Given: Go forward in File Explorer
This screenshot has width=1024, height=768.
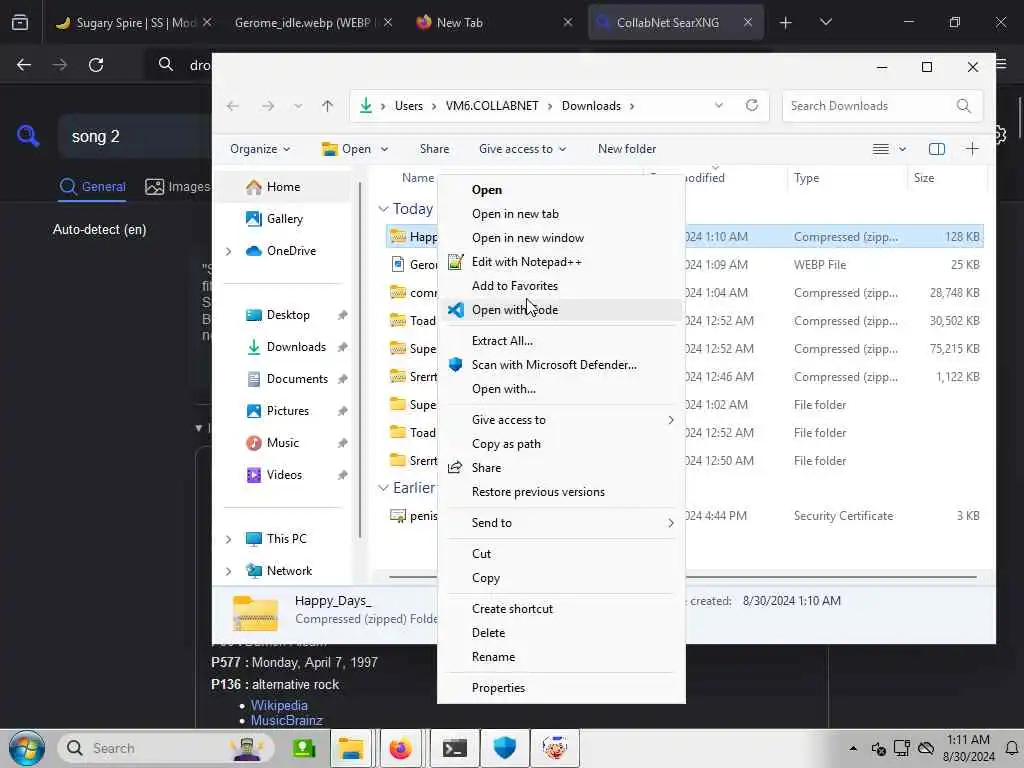Looking at the screenshot, I should tap(268, 106).
